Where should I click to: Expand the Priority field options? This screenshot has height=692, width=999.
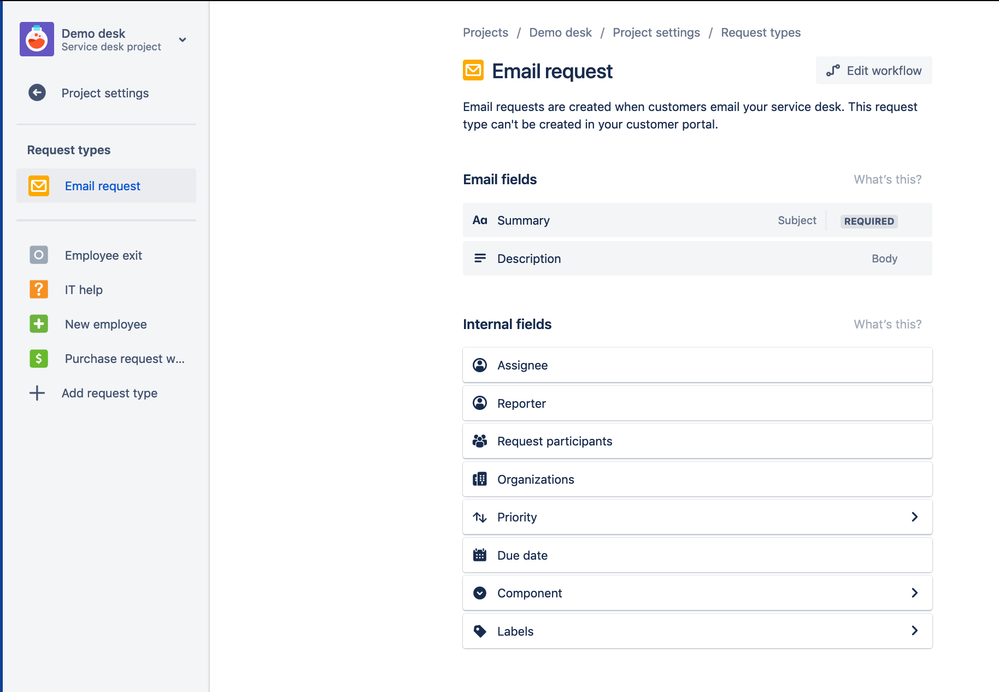(914, 517)
